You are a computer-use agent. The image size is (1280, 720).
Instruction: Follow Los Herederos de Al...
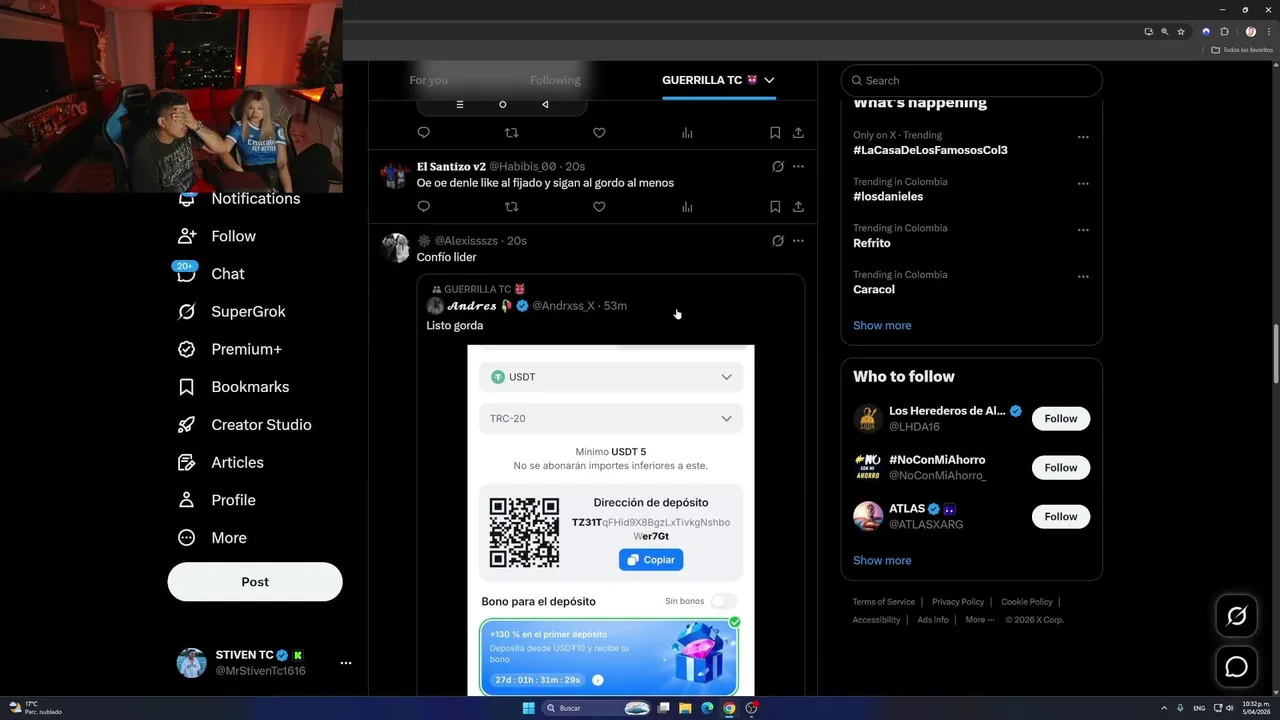pos(1061,419)
